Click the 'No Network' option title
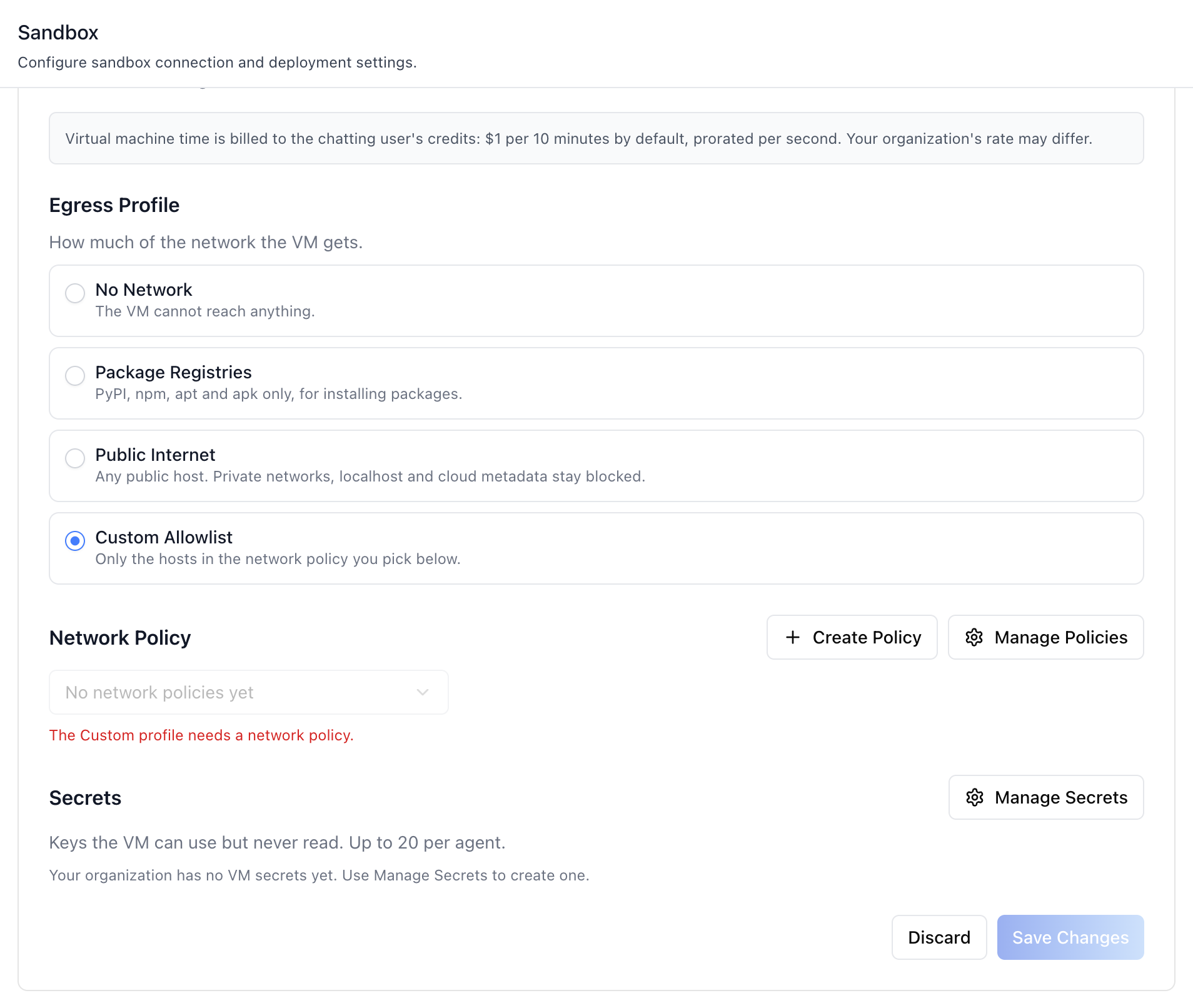 [x=144, y=290]
